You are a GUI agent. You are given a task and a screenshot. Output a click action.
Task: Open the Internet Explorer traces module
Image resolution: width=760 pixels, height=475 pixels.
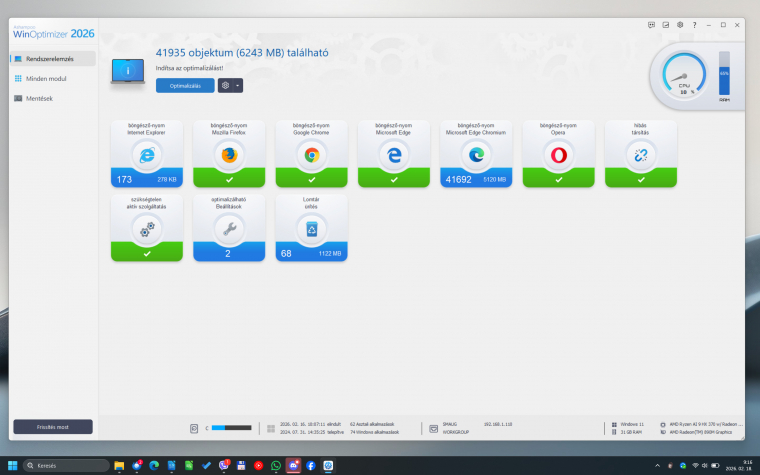(x=148, y=155)
